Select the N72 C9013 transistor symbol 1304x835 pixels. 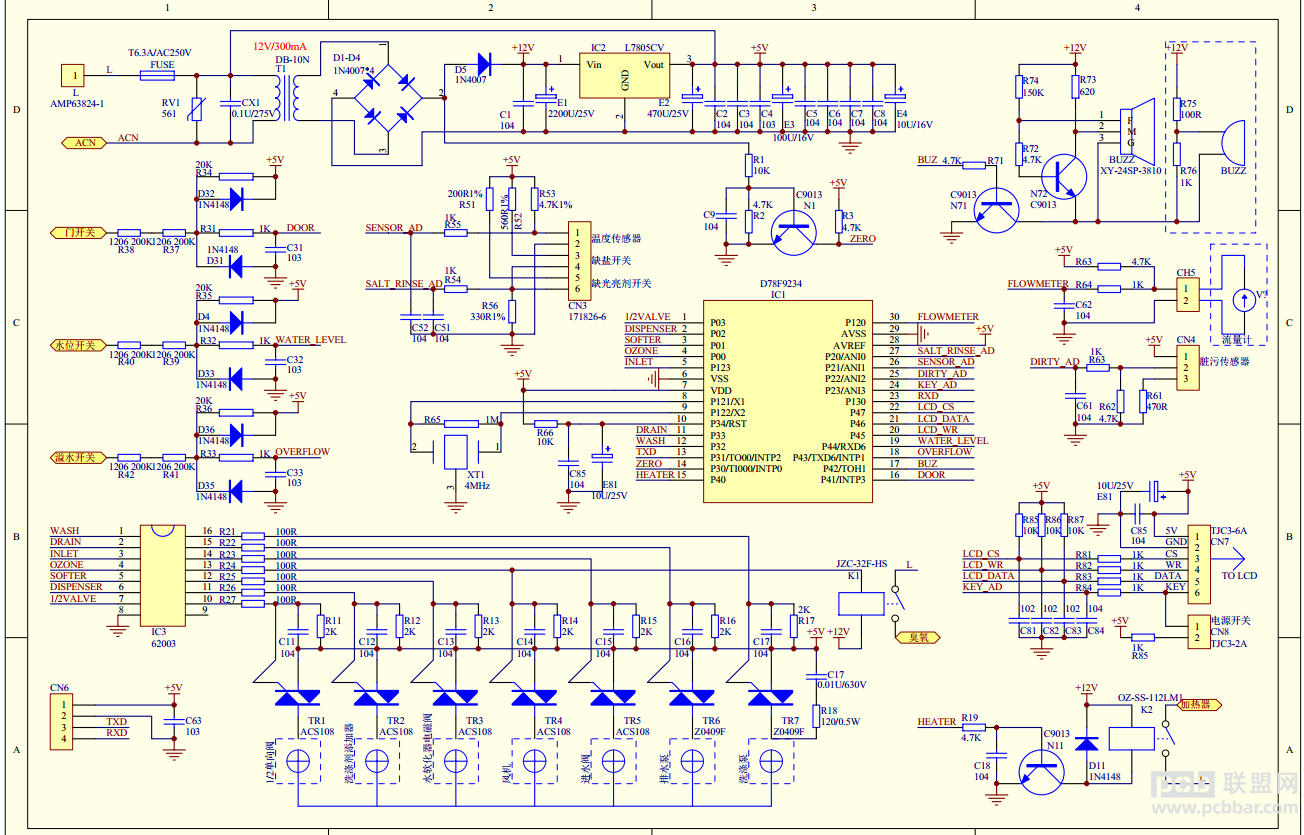[x=1062, y=177]
